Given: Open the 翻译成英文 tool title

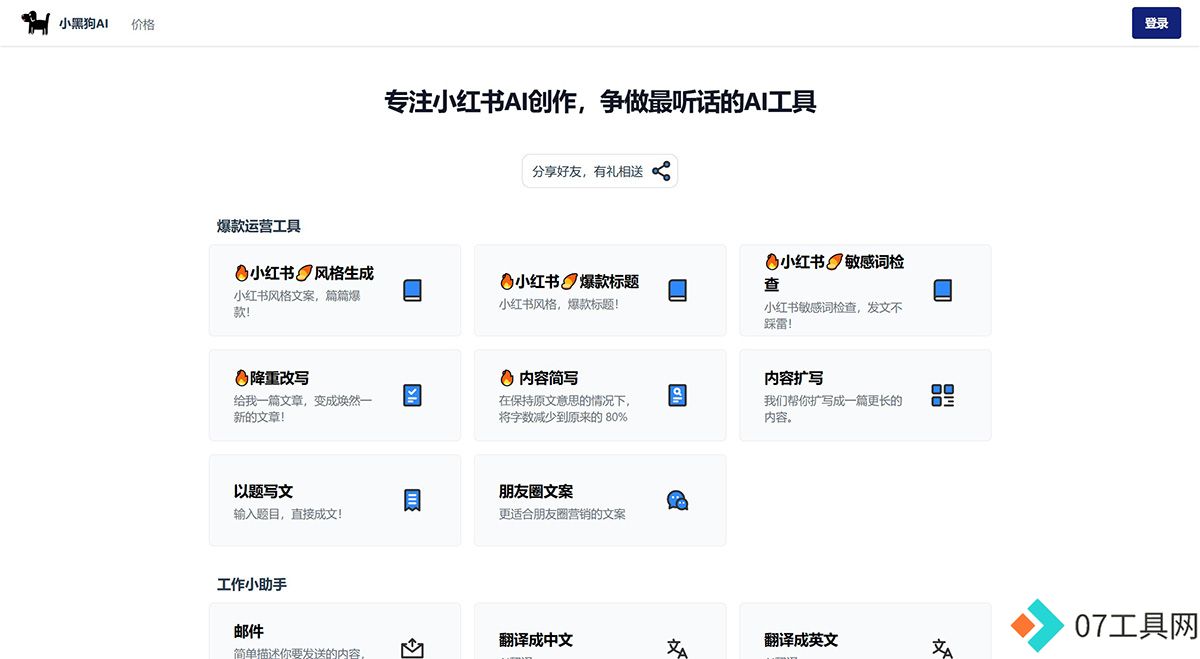Looking at the screenshot, I should (x=801, y=639).
